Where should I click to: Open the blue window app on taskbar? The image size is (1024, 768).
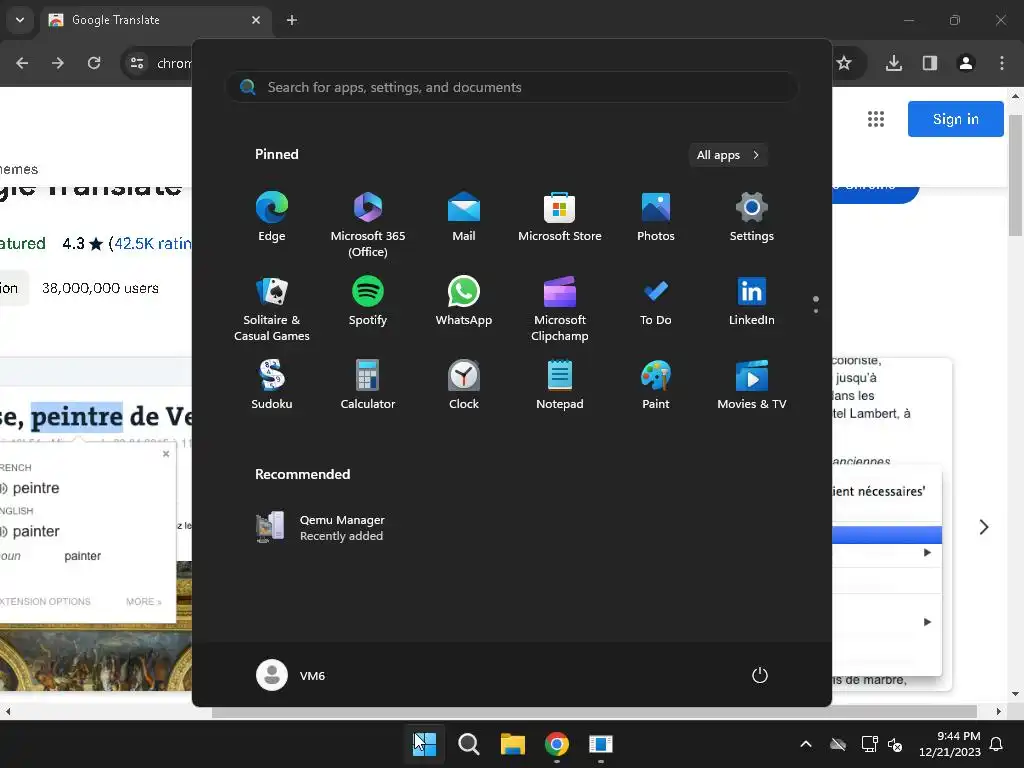coord(600,743)
